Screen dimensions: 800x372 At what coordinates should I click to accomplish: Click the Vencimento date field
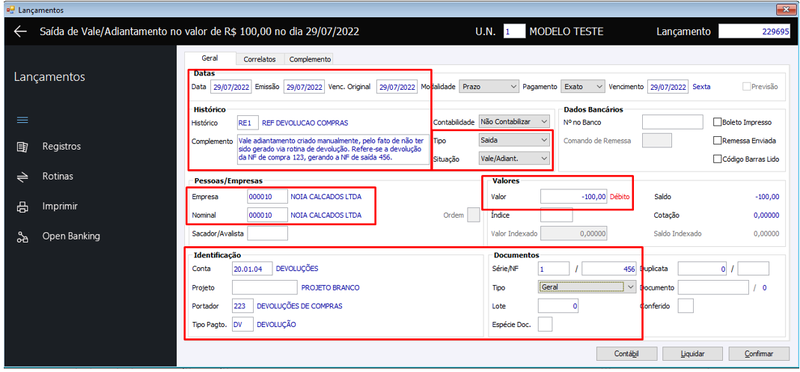pos(668,87)
